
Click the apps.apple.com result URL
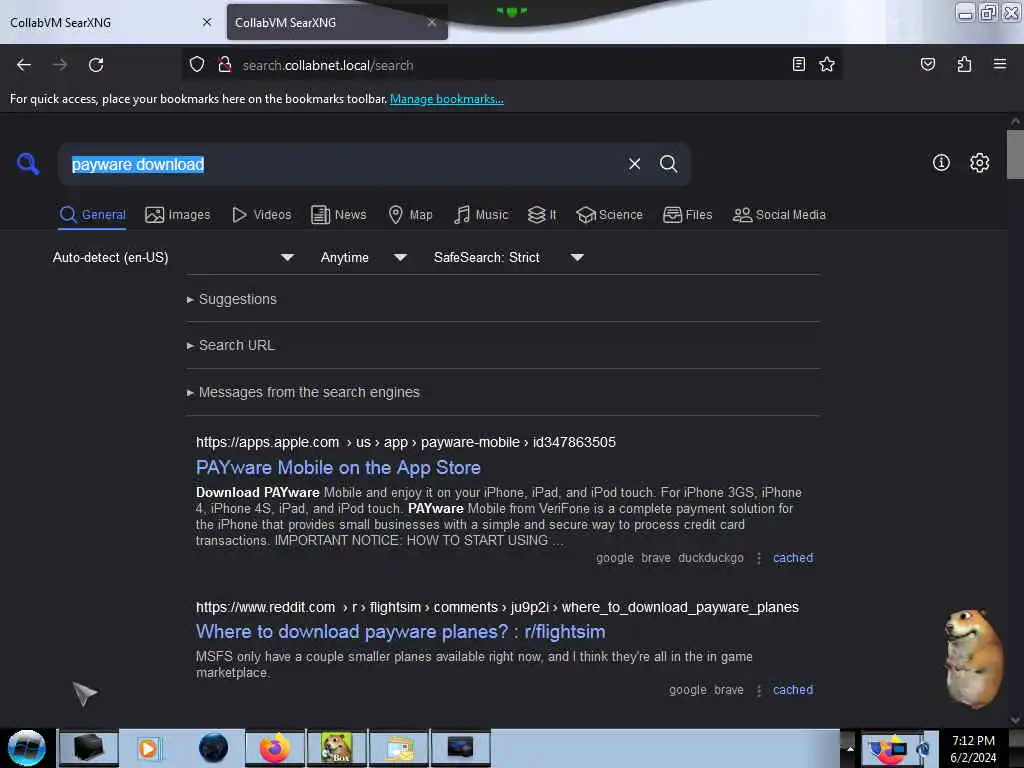406,442
